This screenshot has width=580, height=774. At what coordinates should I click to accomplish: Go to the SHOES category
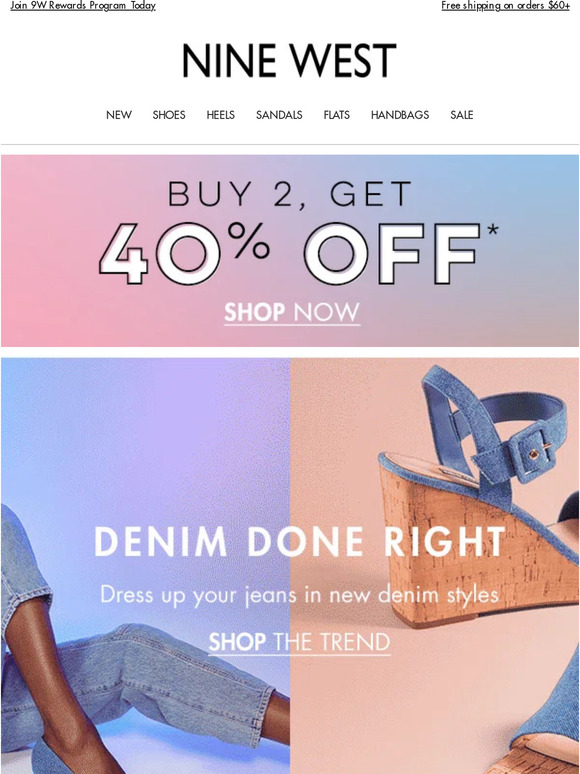pyautogui.click(x=169, y=115)
